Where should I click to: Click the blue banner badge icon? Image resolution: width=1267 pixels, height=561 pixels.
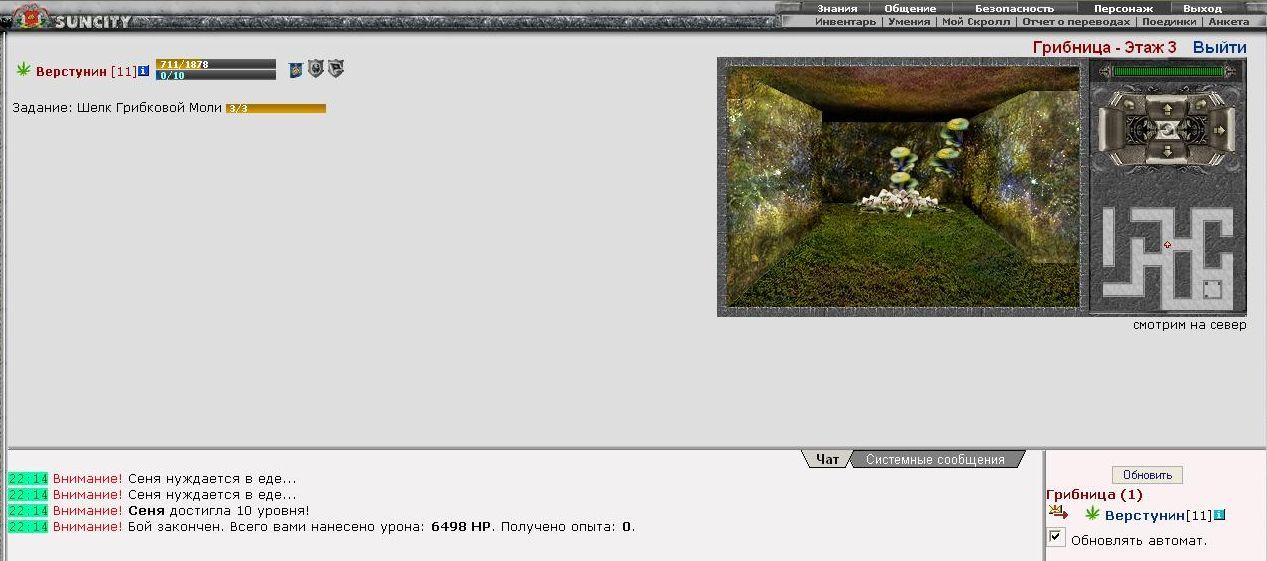pos(295,70)
